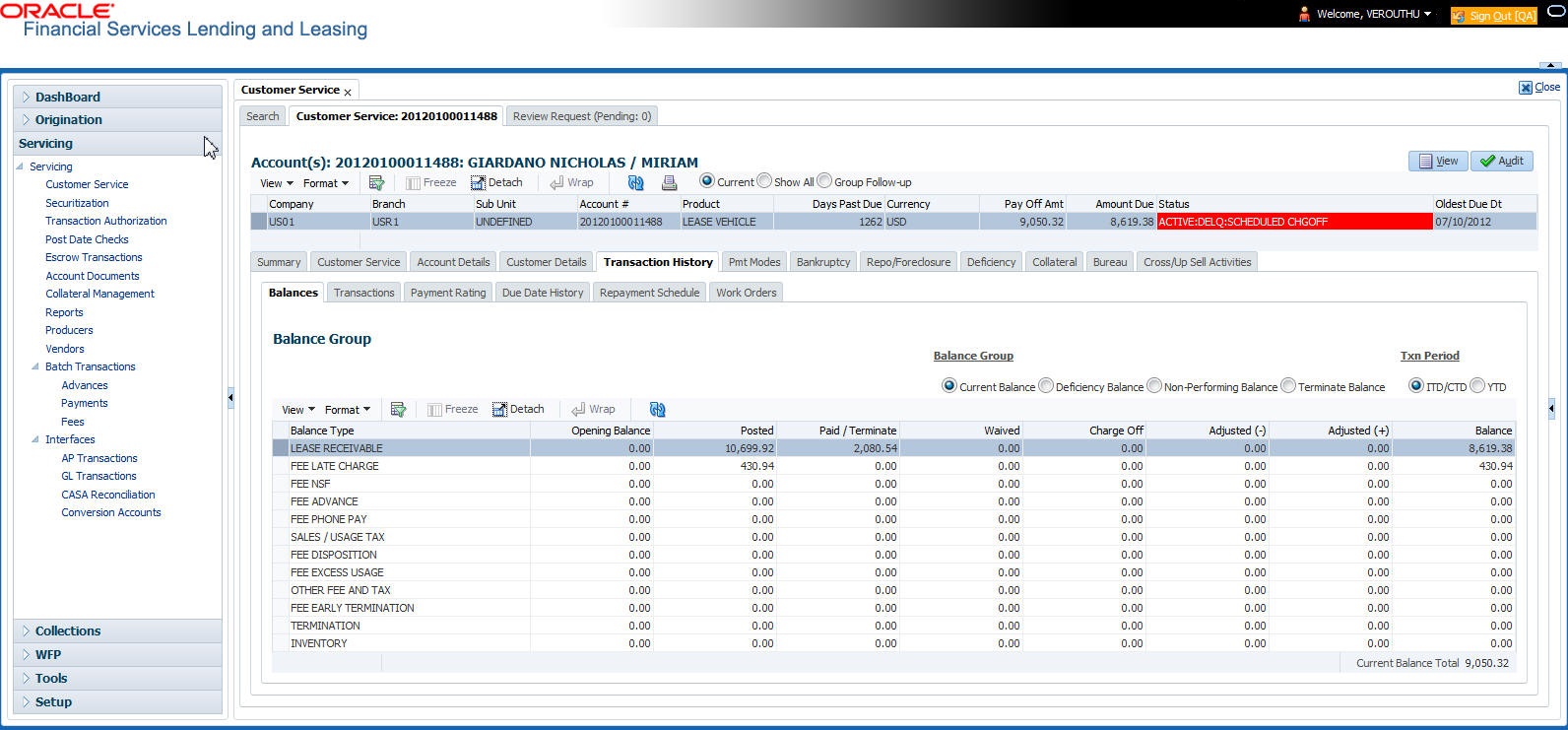The image size is (1568, 730).
Task: Collapse the Interfaces tree node
Action: (35, 439)
